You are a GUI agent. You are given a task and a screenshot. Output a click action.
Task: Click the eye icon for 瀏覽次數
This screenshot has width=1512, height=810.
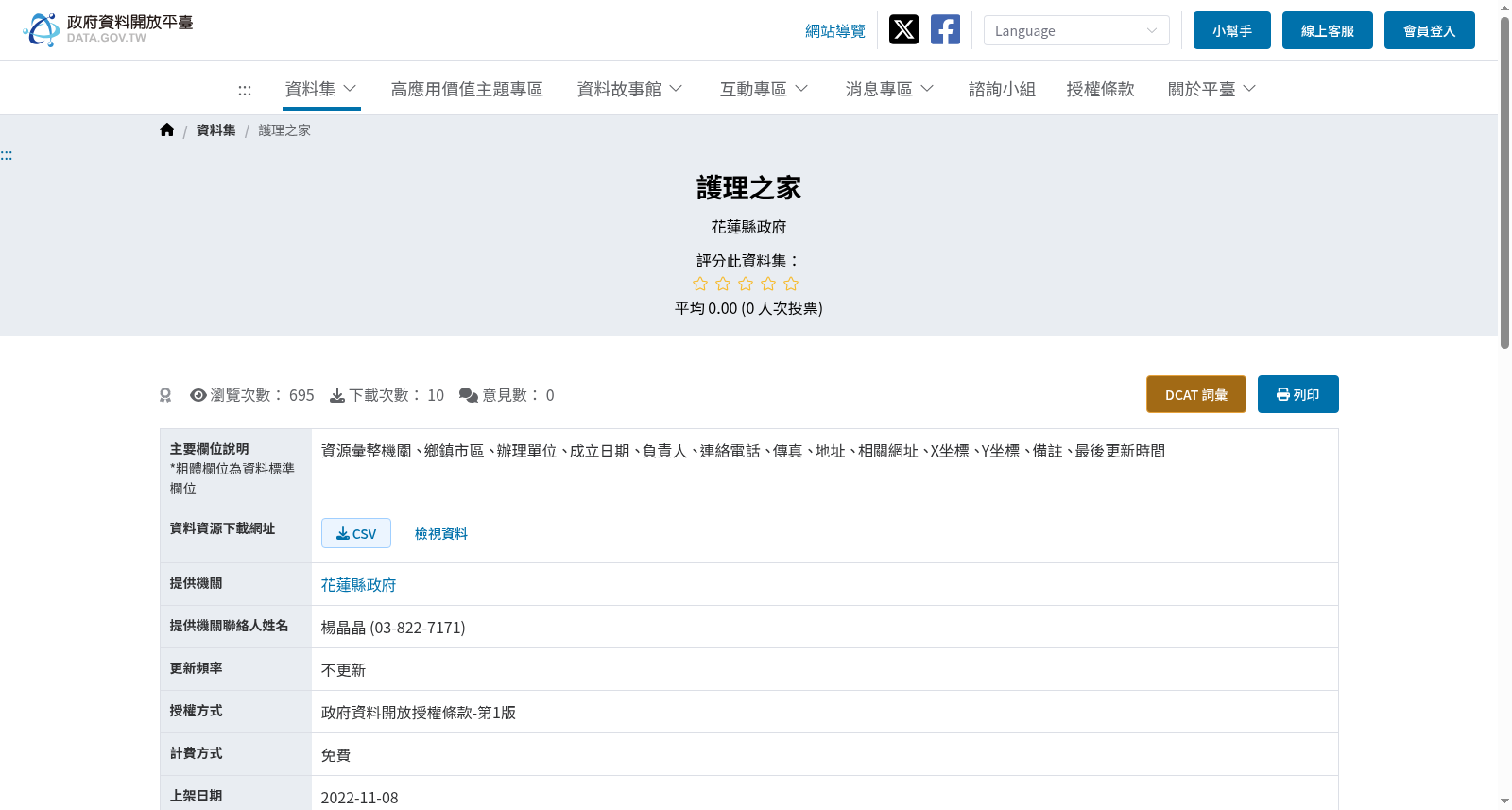(x=198, y=395)
